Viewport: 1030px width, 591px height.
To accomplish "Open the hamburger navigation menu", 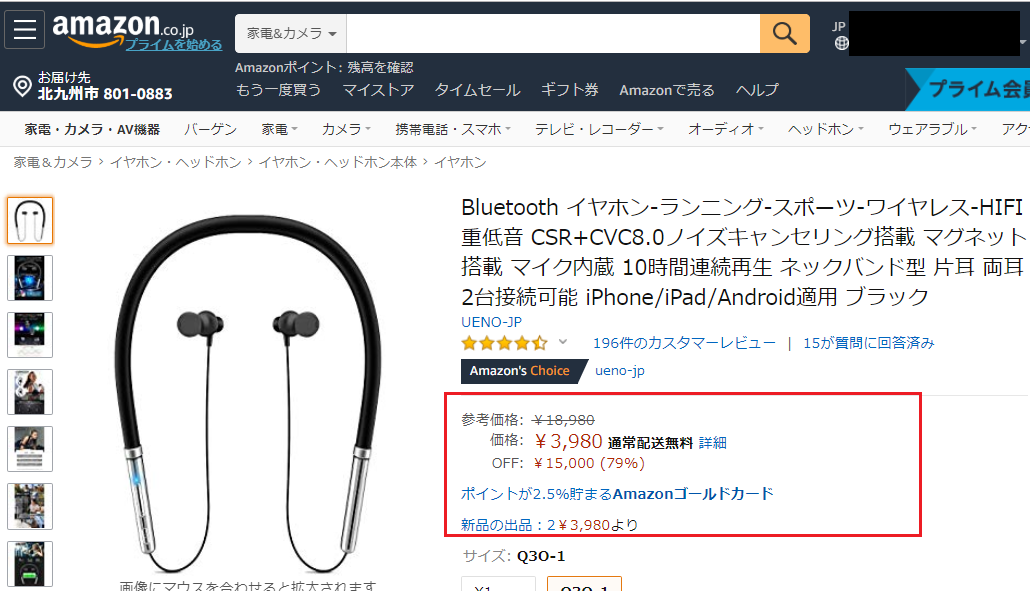I will pos(24,30).
